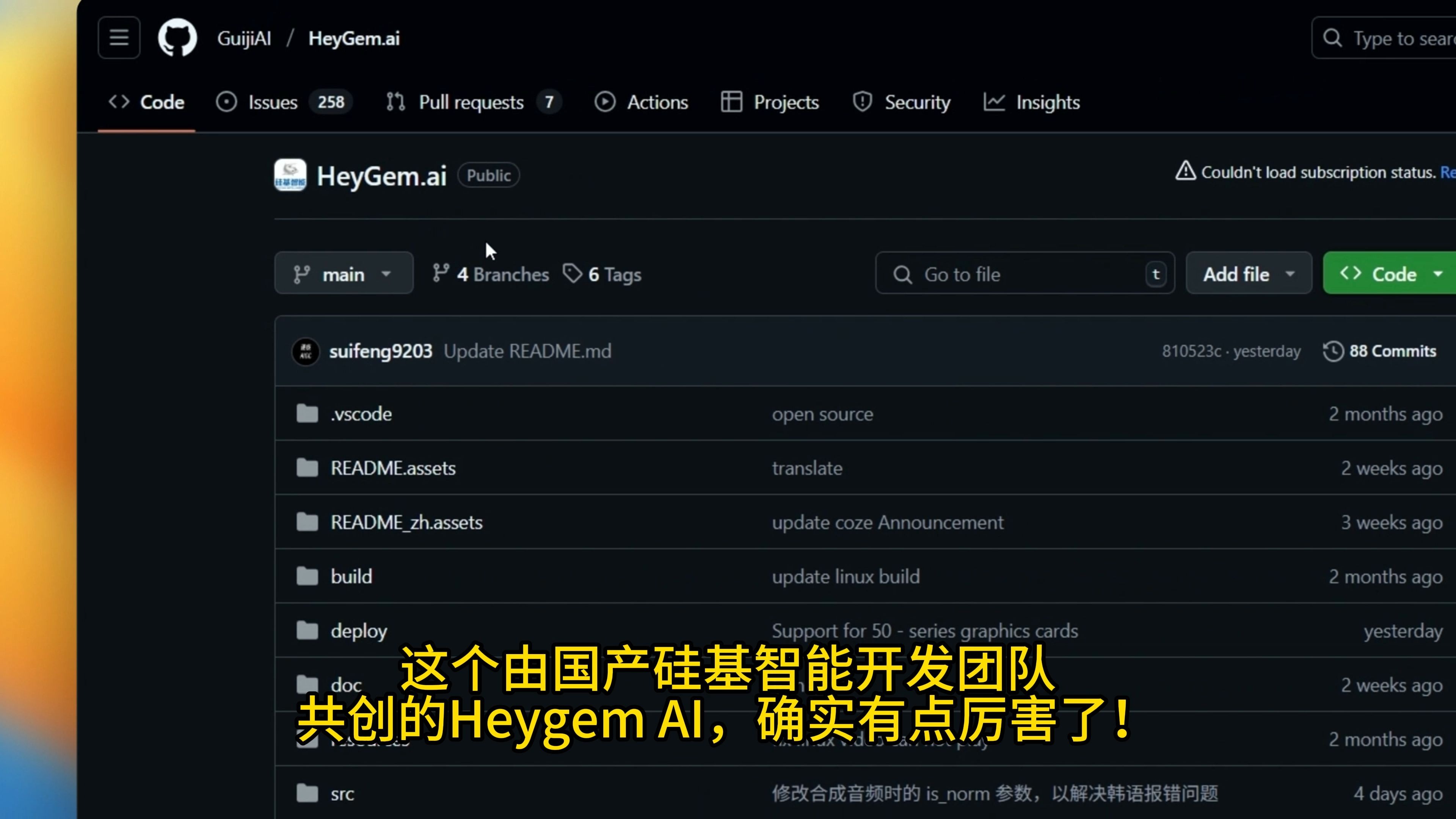Open the is_norm Chinese commit message for src
This screenshot has width=1456, height=819.
coord(995,794)
